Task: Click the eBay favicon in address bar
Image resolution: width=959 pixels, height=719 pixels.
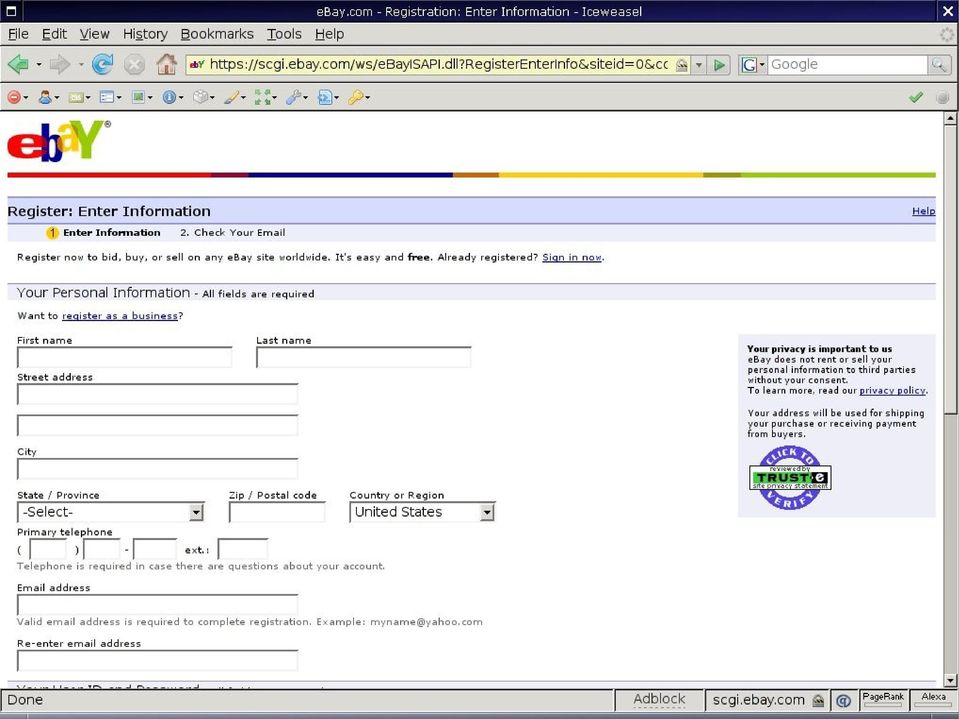Action: [197, 64]
